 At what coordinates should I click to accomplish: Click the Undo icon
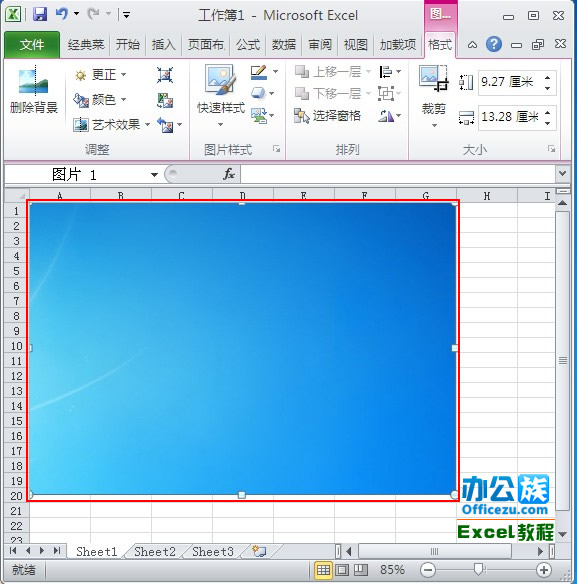(61, 14)
